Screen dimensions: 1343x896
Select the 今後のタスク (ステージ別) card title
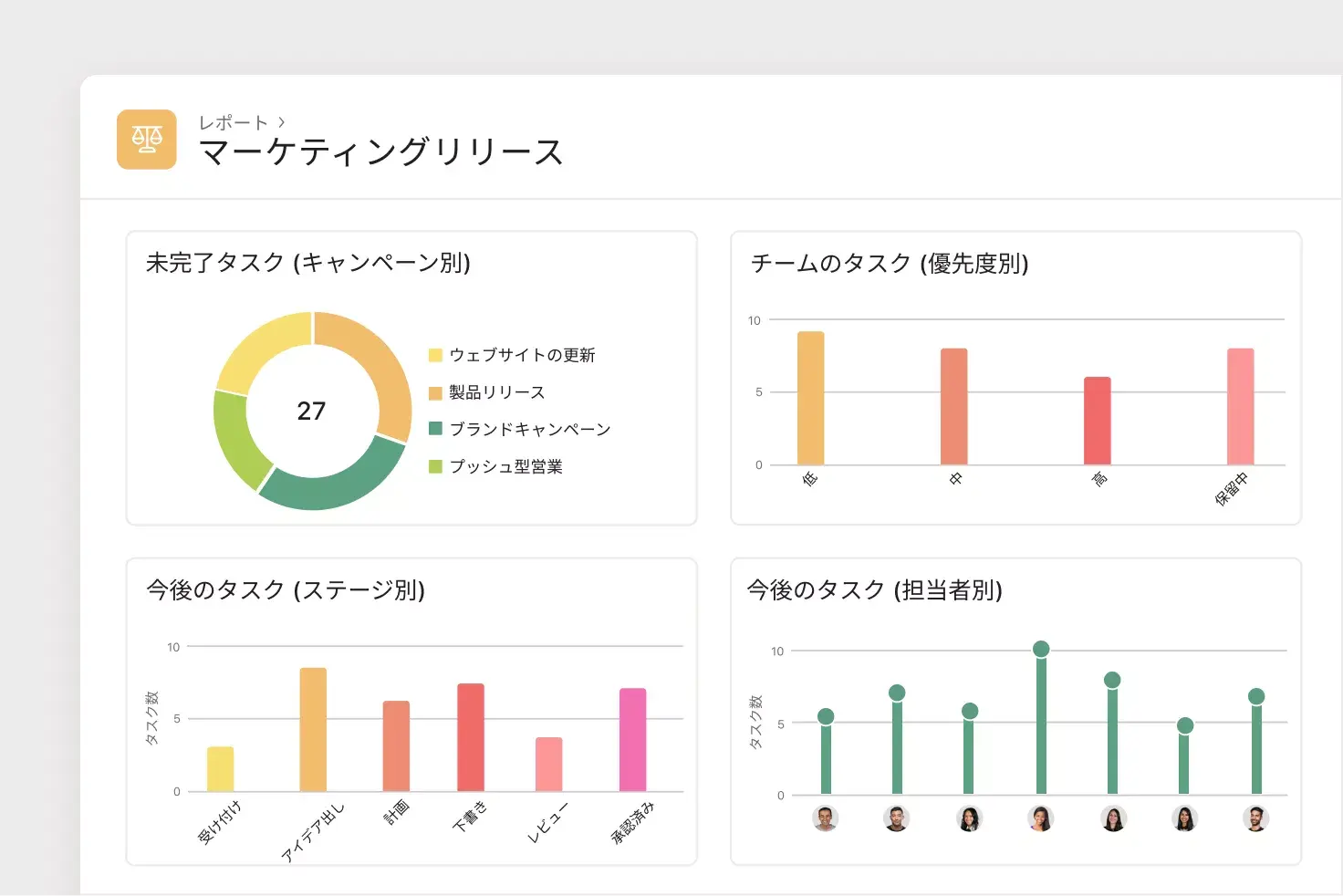tap(285, 590)
